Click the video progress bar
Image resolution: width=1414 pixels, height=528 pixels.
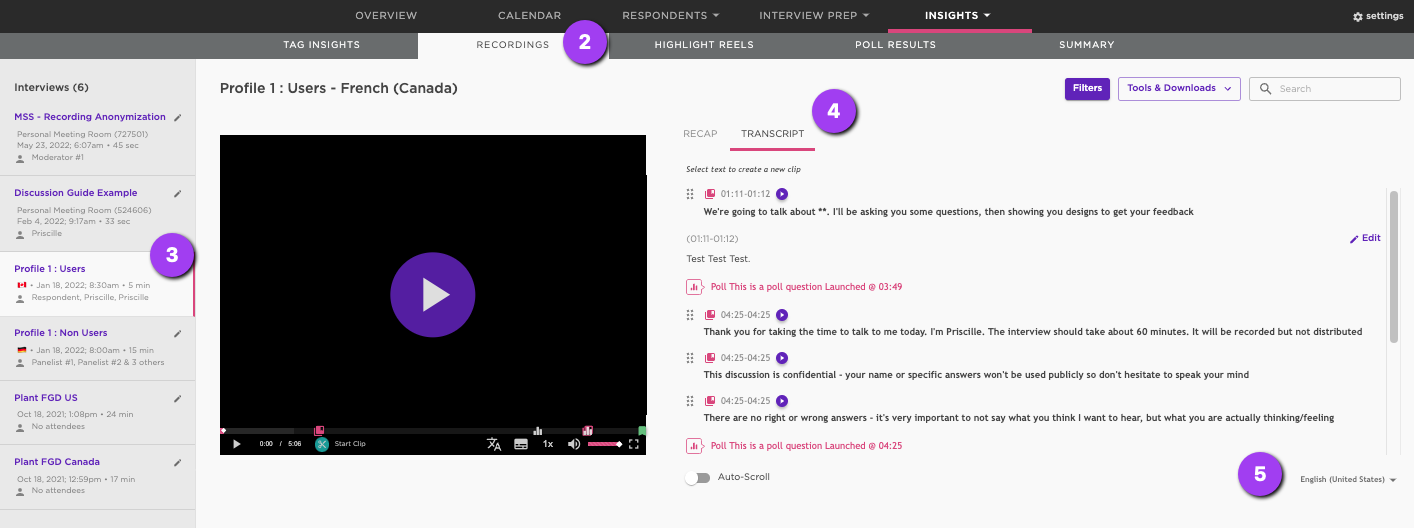point(432,431)
